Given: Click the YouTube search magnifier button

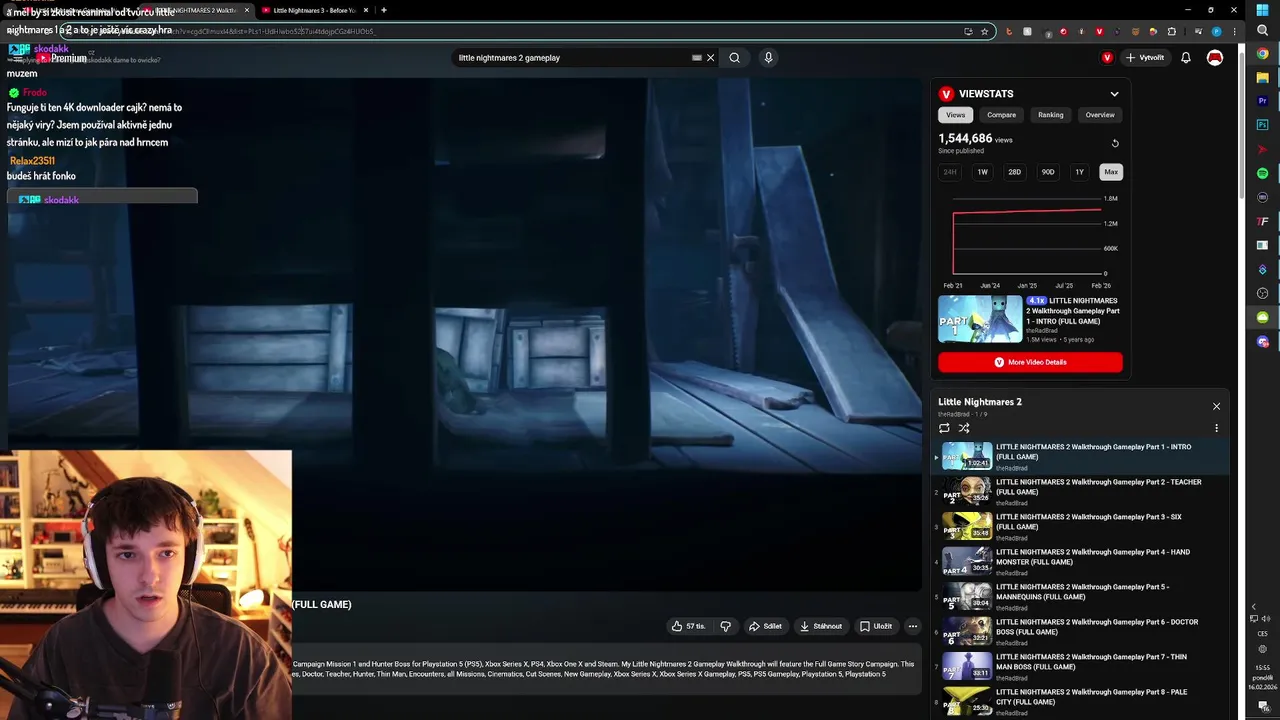Looking at the screenshot, I should tap(734, 58).
